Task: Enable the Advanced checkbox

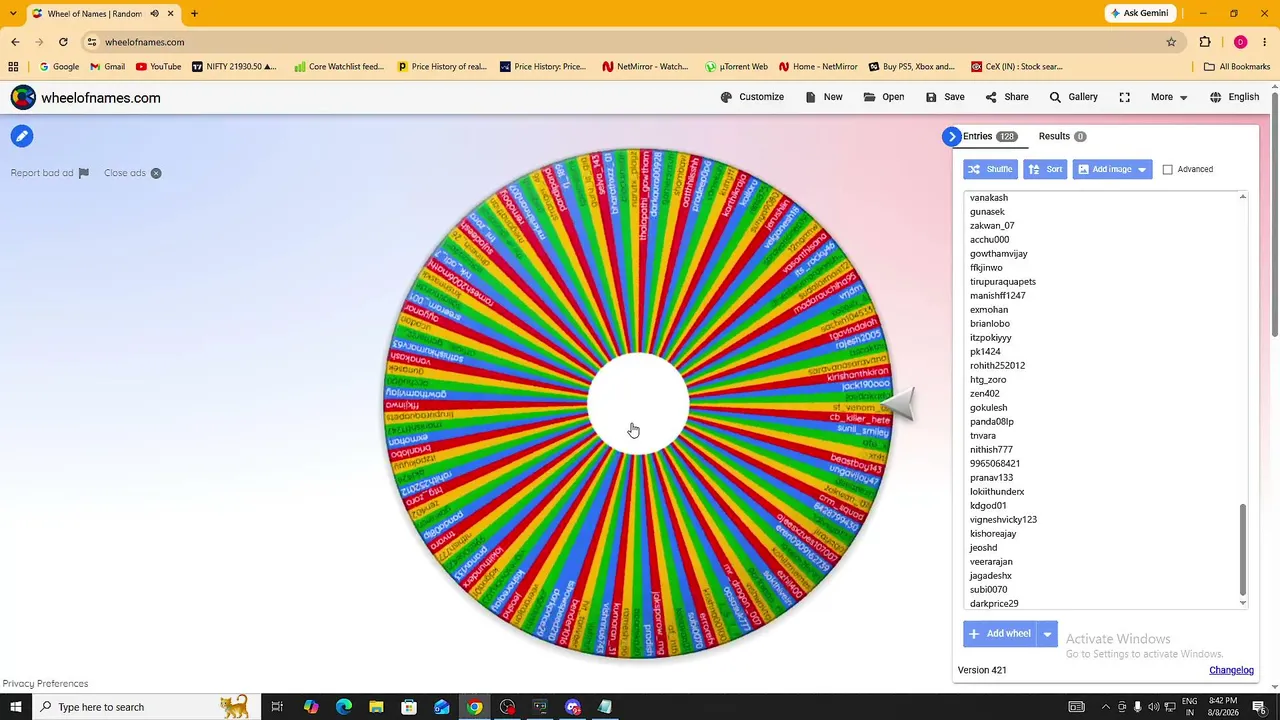Action: (1167, 170)
